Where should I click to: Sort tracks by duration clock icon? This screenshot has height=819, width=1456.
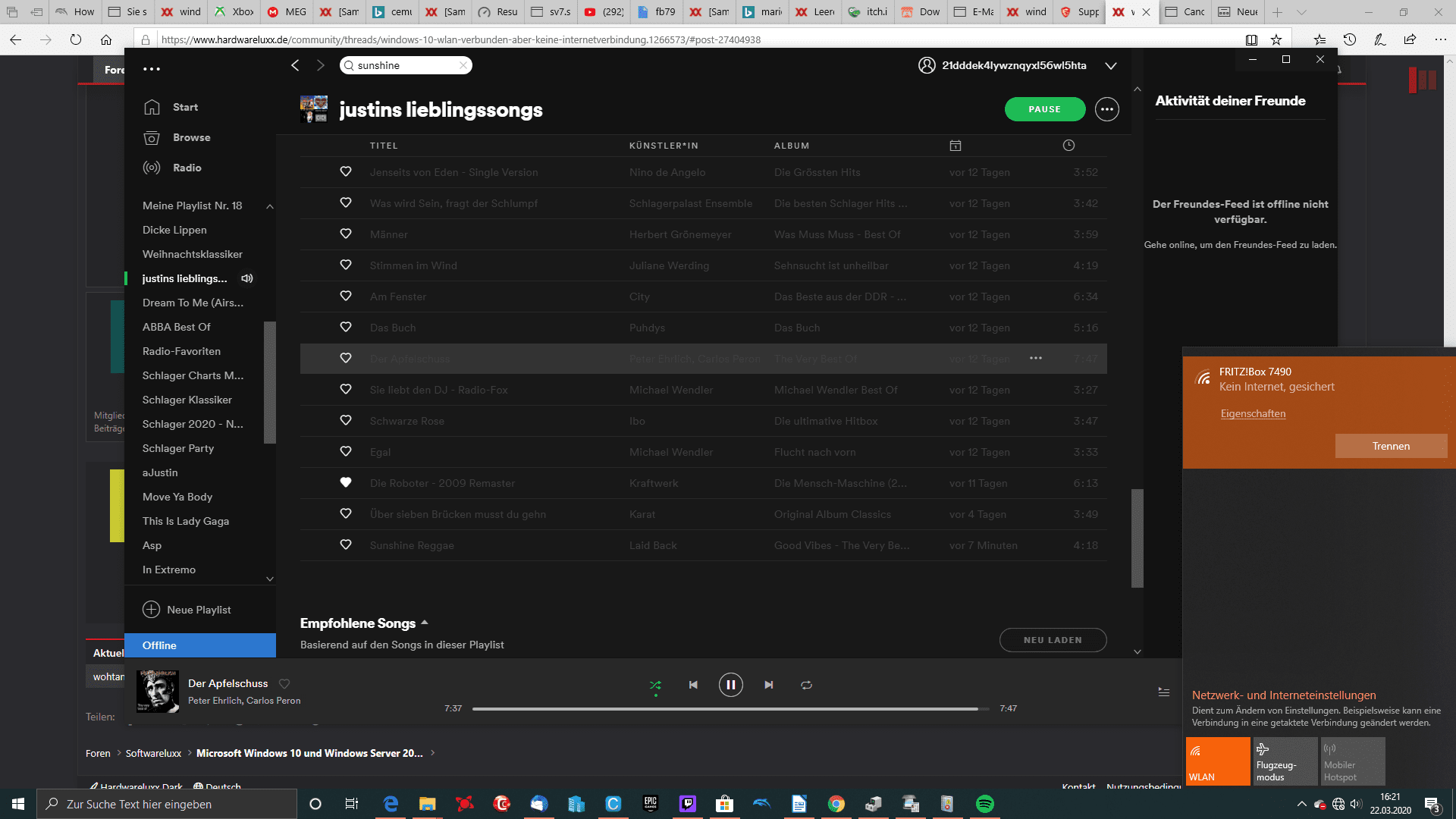click(1068, 146)
